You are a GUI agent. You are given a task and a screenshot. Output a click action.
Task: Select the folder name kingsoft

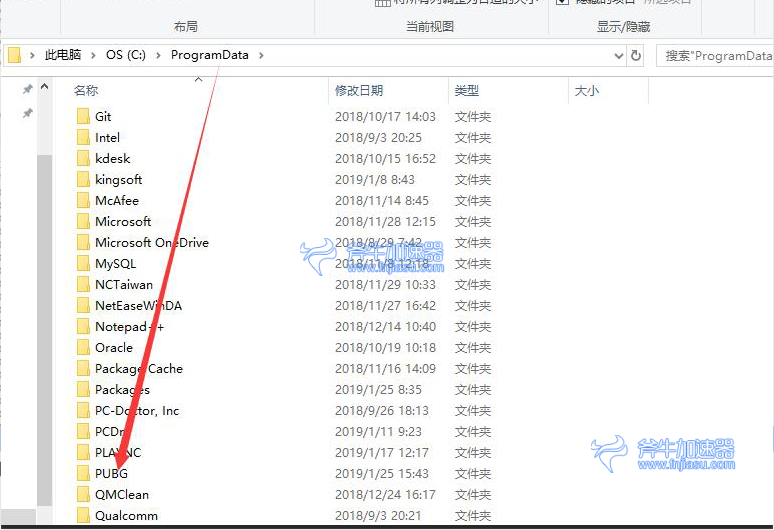[118, 179]
